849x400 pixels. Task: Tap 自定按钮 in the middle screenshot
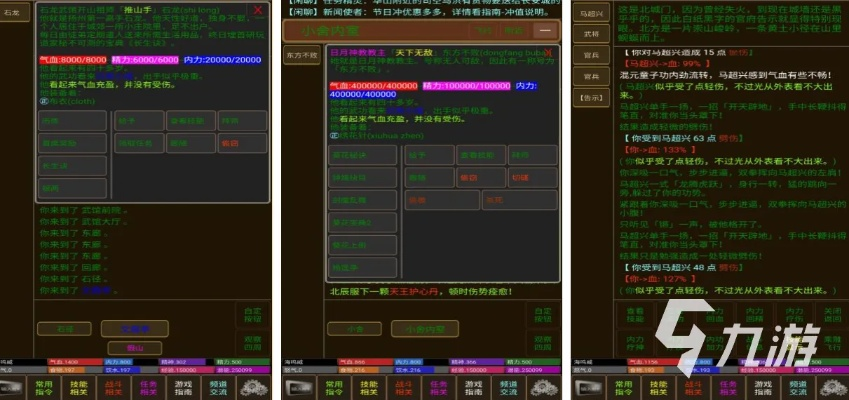pyautogui.click(x=543, y=316)
